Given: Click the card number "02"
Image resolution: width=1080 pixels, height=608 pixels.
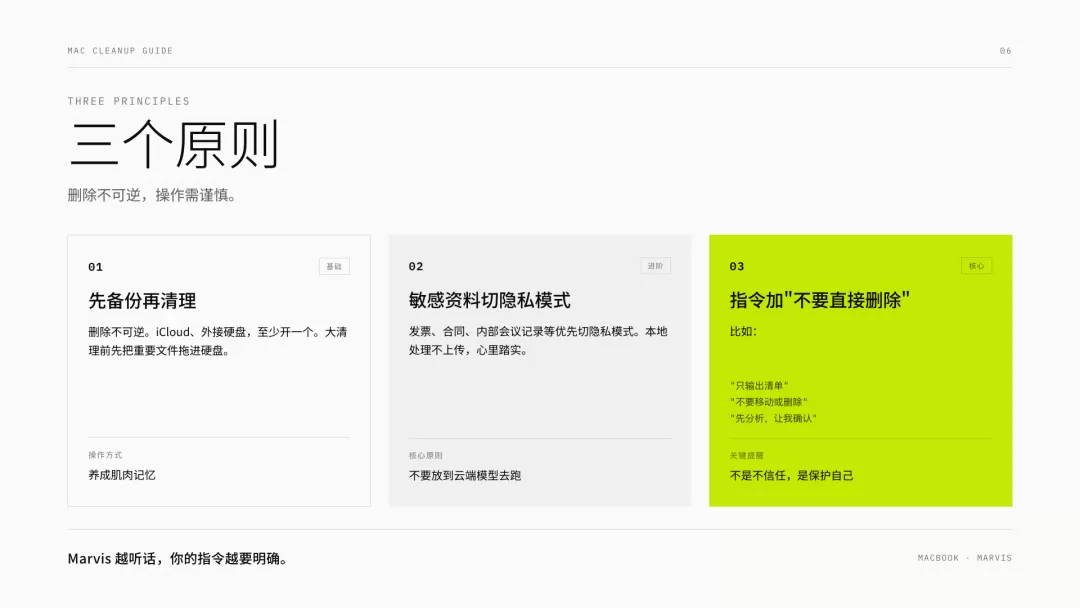Looking at the screenshot, I should click(x=415, y=266).
